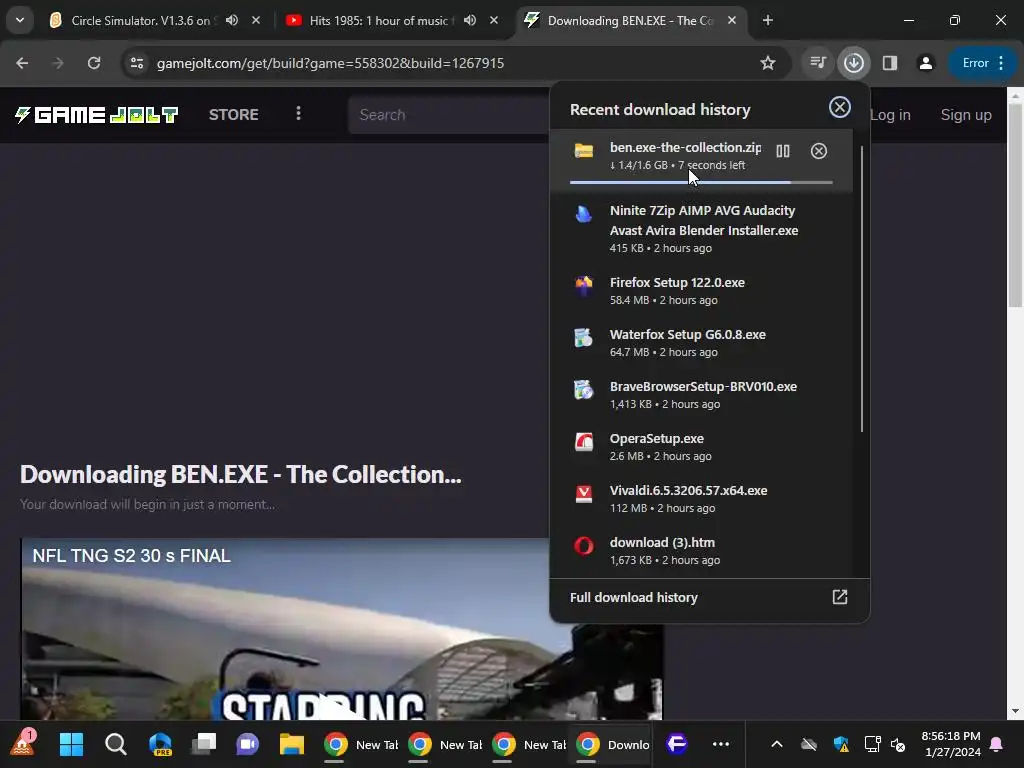Close the Hits 1985 tab
Screen dimensions: 1024x768
(494, 20)
